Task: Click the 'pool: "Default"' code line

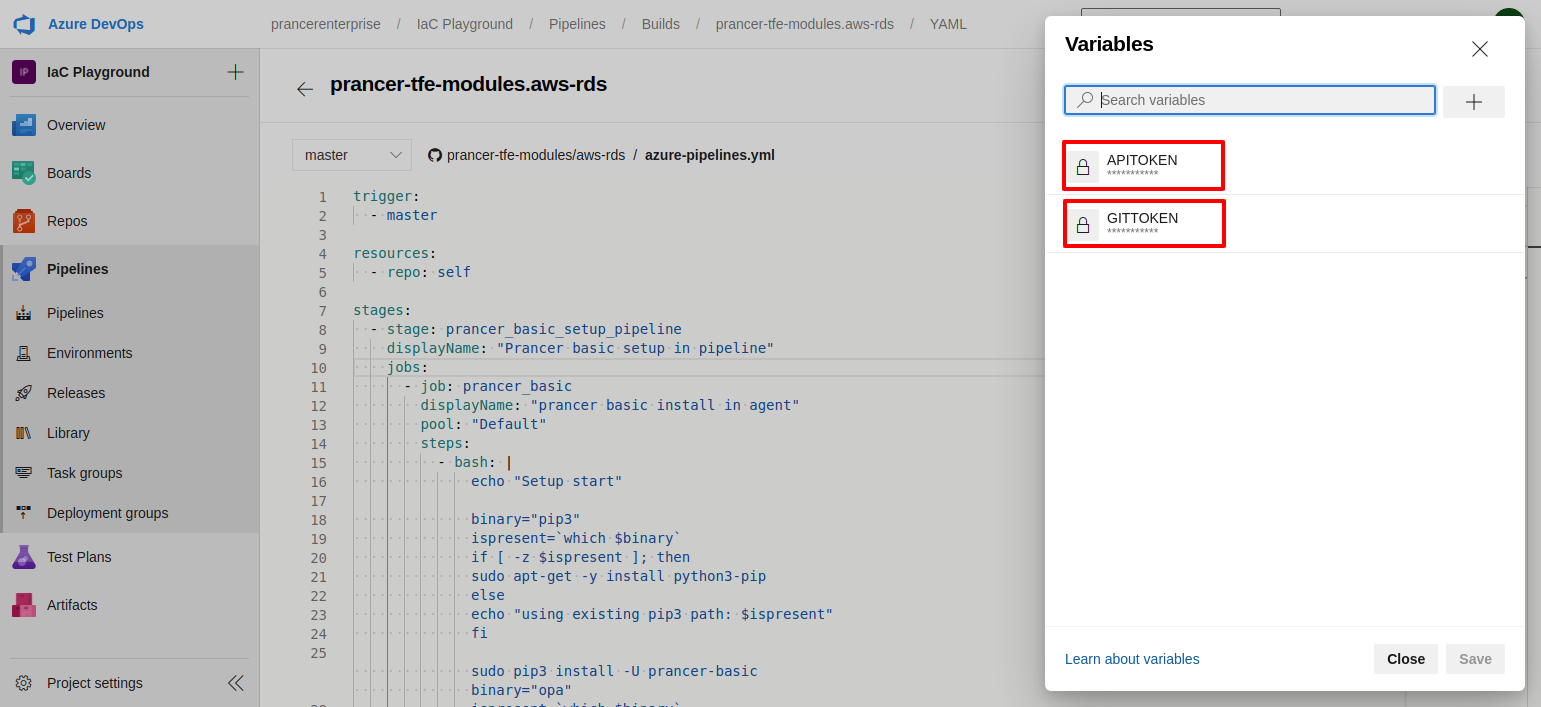Action: click(x=483, y=425)
